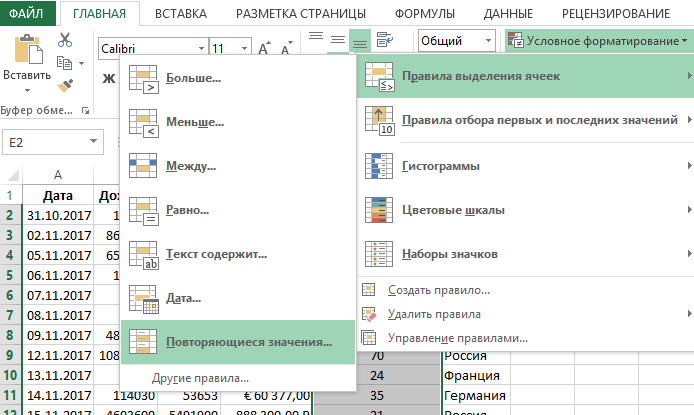Click cell with value 114030
This screenshot has width=694, height=415.
click(x=125, y=396)
